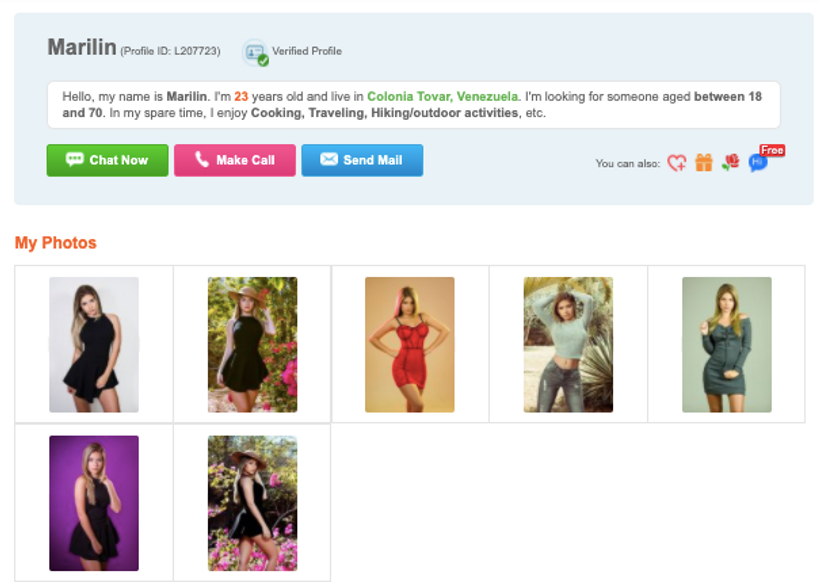
Task: Click the Profile ID: L207723 text
Action: 170,51
